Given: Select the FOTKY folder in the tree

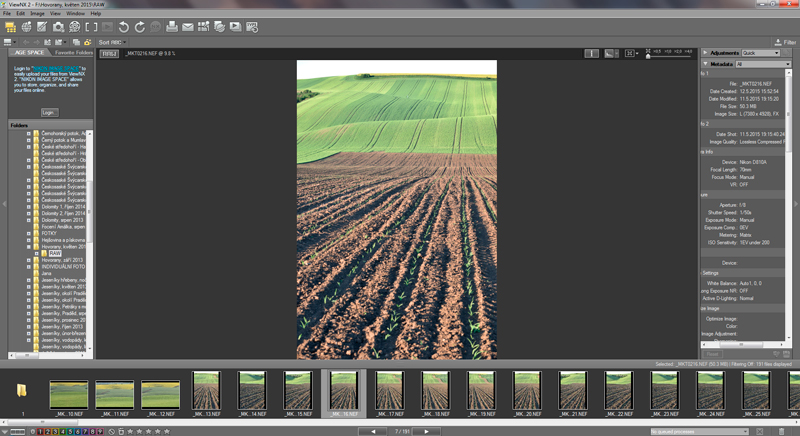Looking at the screenshot, I should pos(49,234).
